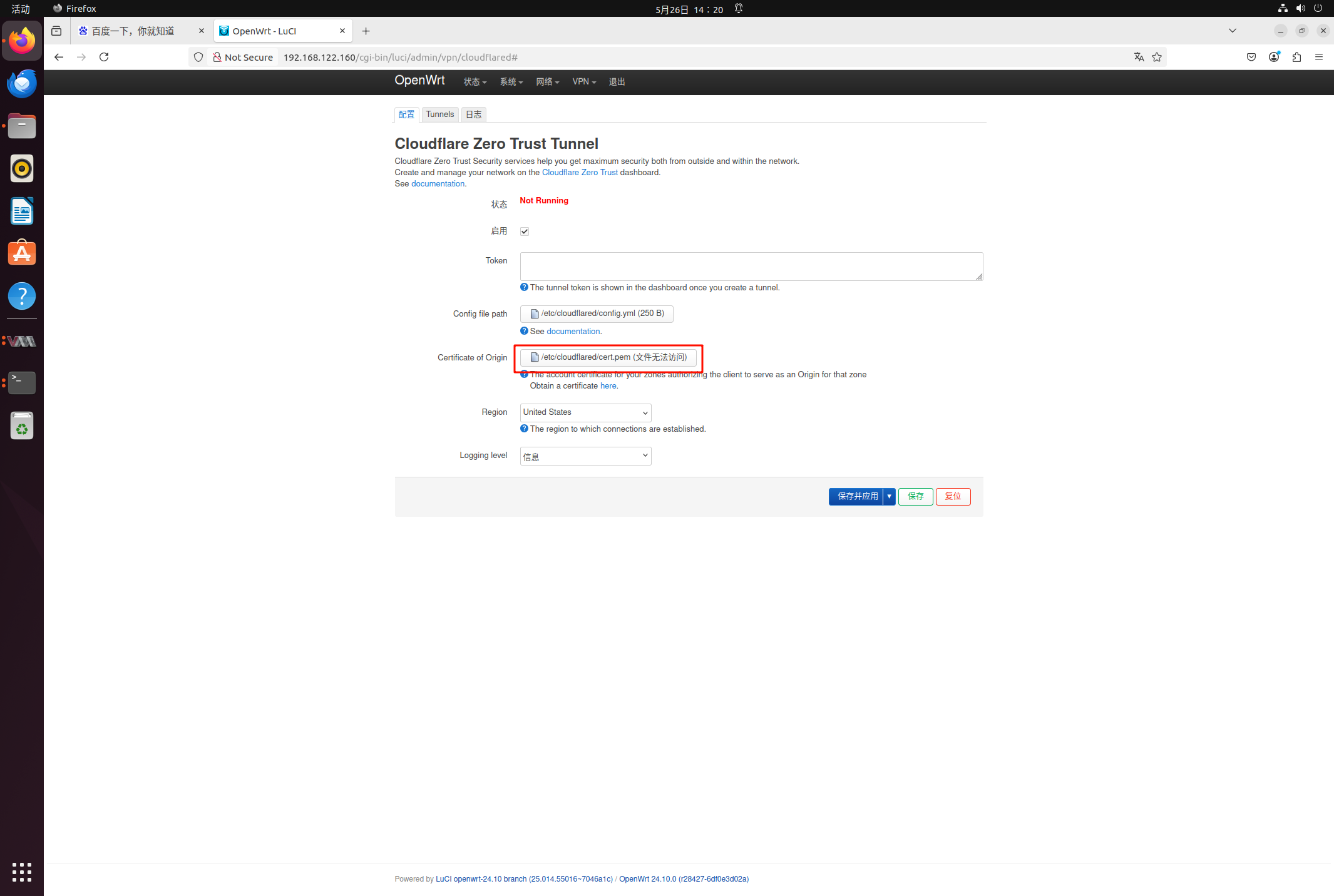Click the red 复位 reset button
This screenshot has height=896, width=1334.
tap(953, 496)
